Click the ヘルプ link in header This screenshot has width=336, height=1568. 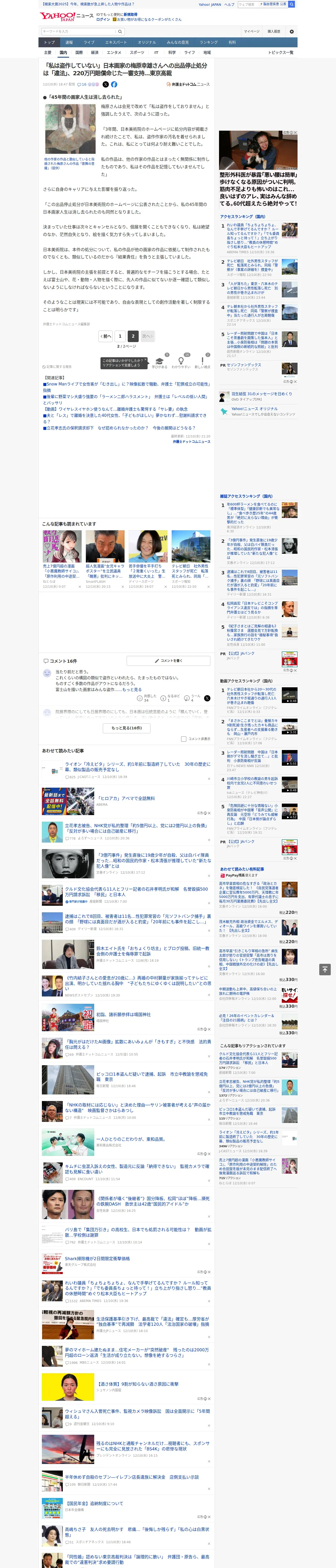pyautogui.click(x=229, y=4)
